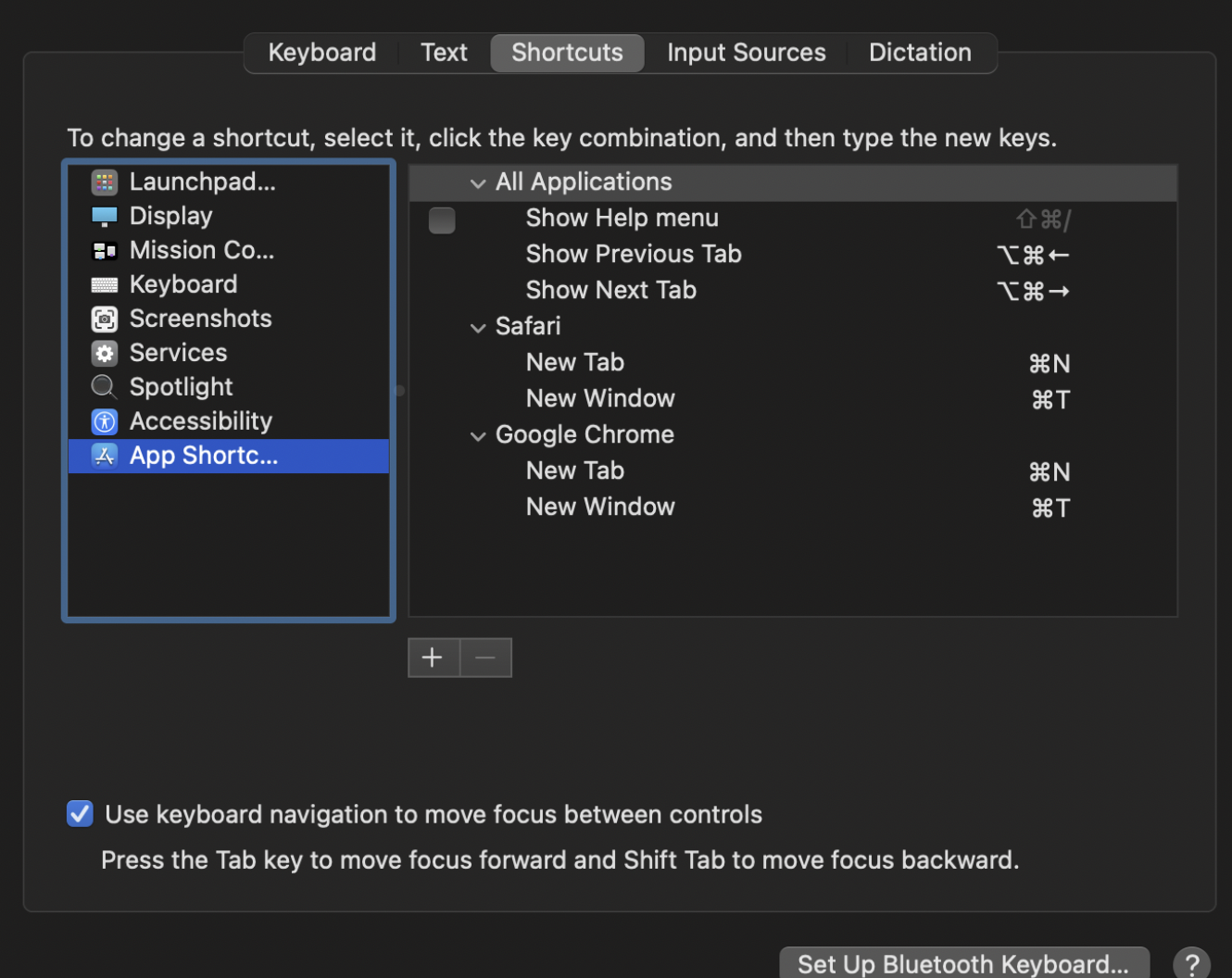
Task: Switch to the Input Sources tab
Action: (746, 53)
